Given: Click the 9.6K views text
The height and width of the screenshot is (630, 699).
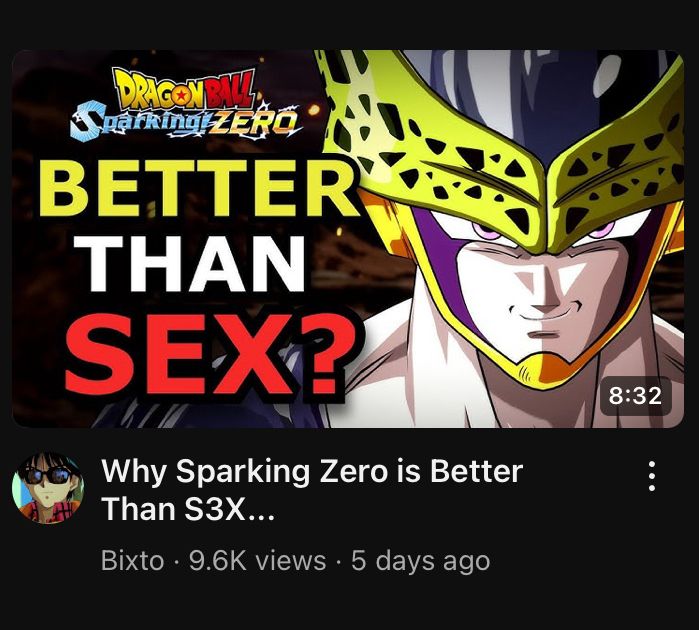Looking at the screenshot, I should coord(258,560).
